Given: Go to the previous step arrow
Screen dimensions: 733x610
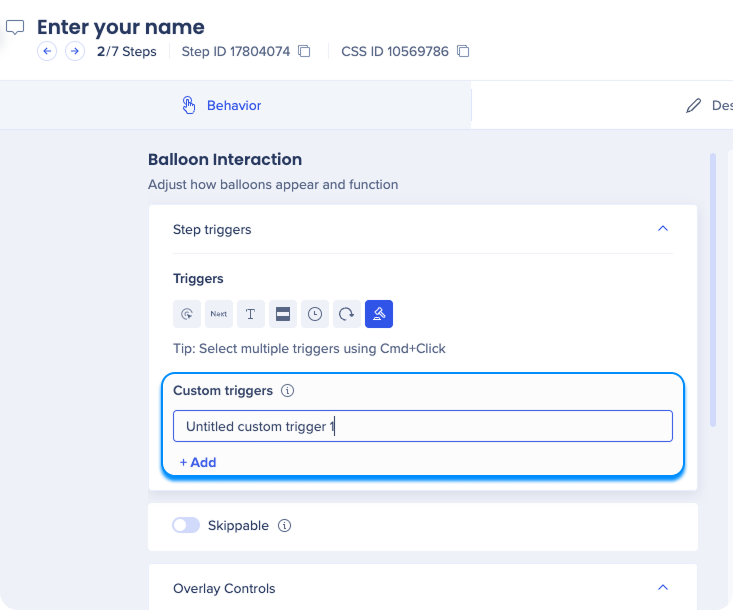Looking at the screenshot, I should pos(47,51).
